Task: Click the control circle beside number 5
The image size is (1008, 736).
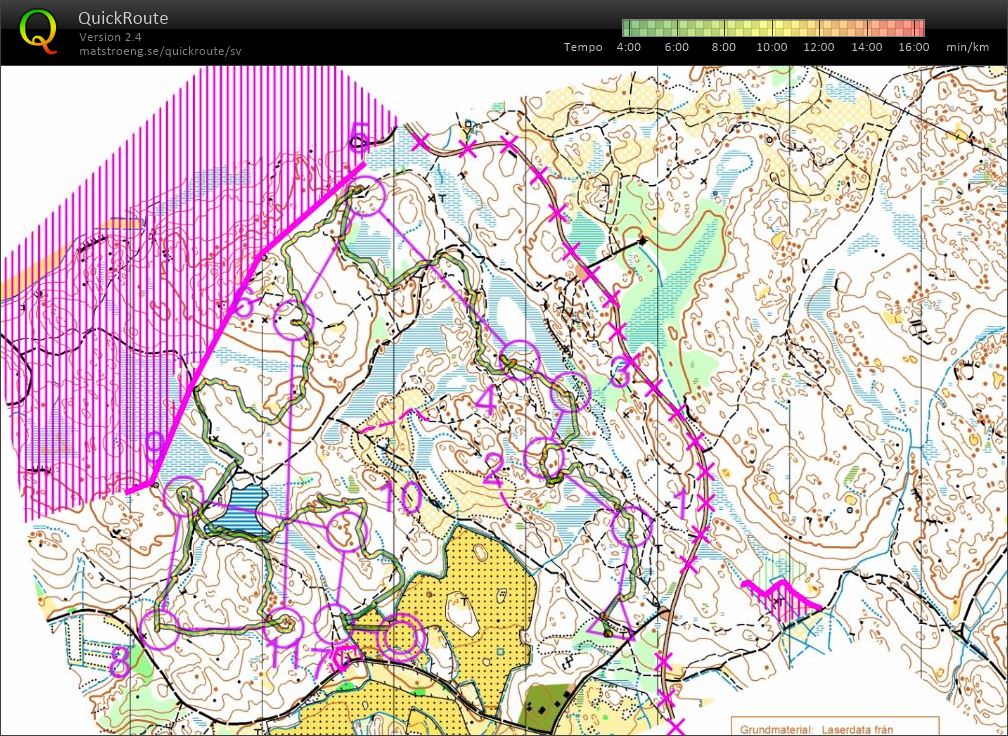Action: [364, 195]
